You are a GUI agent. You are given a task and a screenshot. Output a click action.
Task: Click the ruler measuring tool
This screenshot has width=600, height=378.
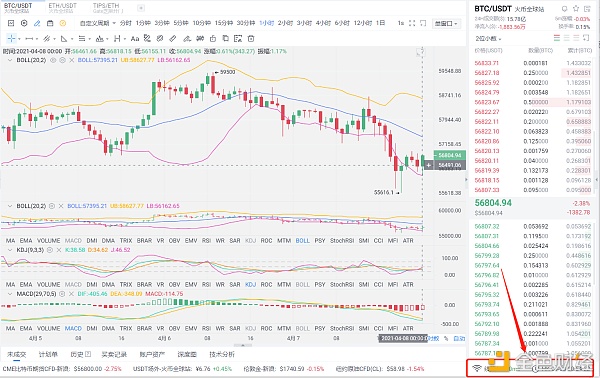173,39
